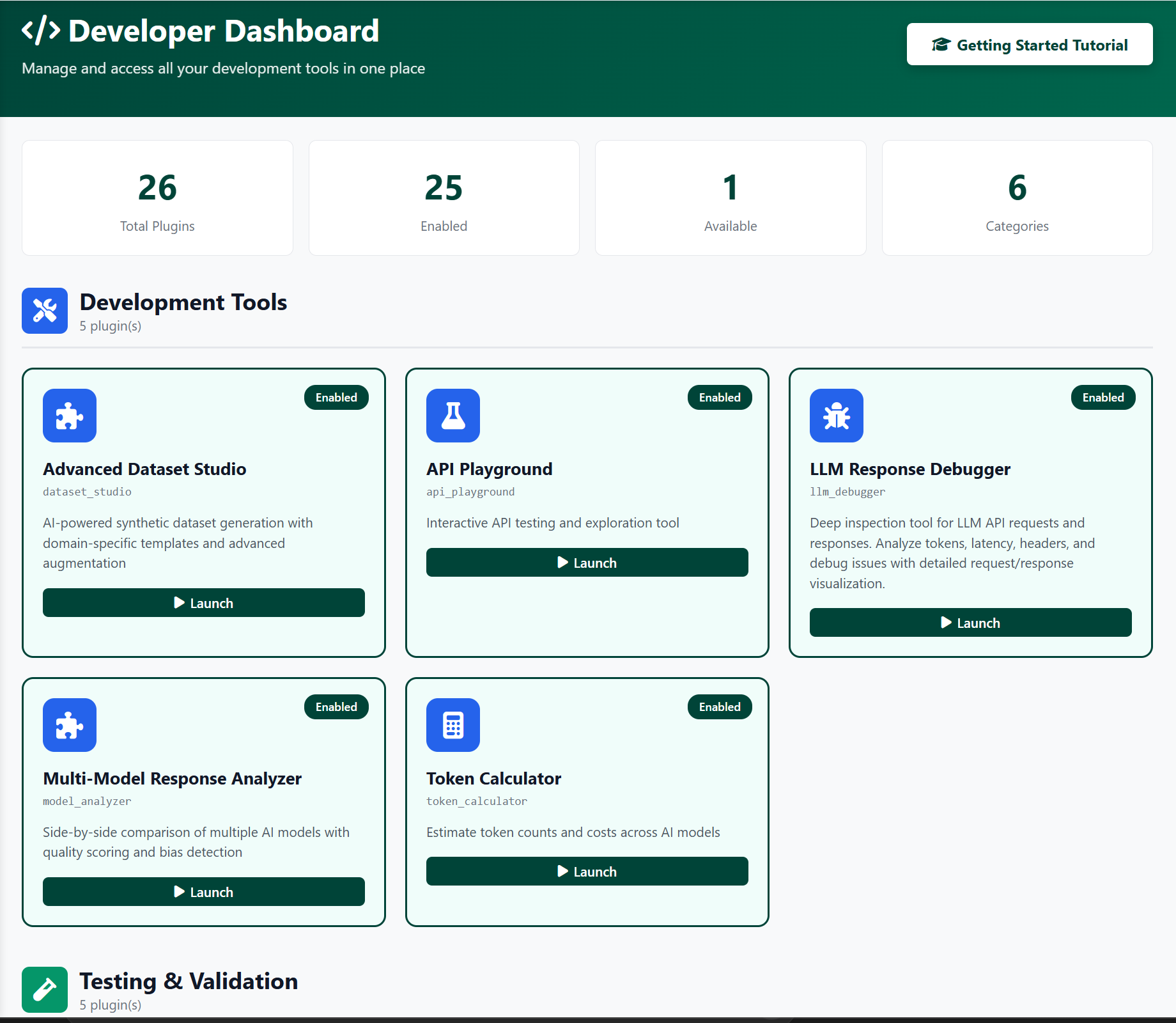Viewport: 1176px width, 1023px height.
Task: Click the code brackets icon in the header
Action: 40,29
